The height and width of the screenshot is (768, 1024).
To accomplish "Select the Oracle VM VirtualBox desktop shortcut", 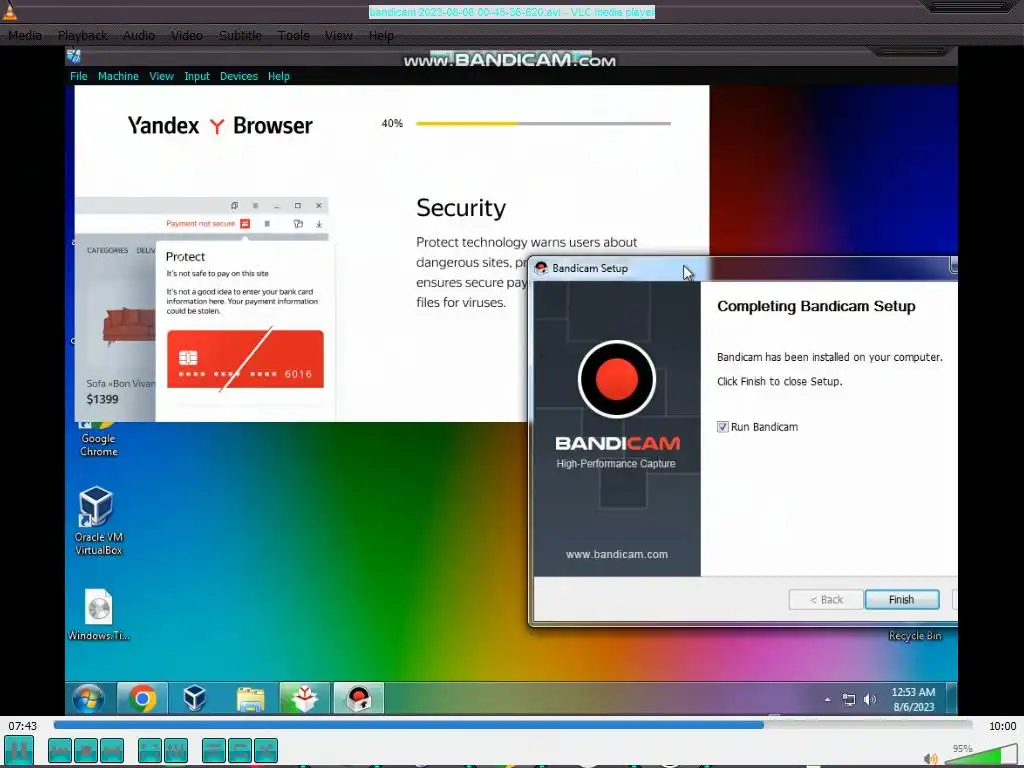I will (99, 520).
